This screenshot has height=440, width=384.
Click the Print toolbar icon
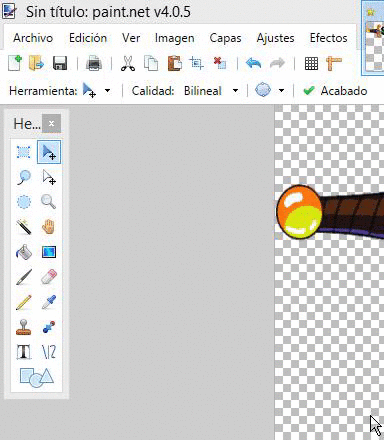click(94, 63)
